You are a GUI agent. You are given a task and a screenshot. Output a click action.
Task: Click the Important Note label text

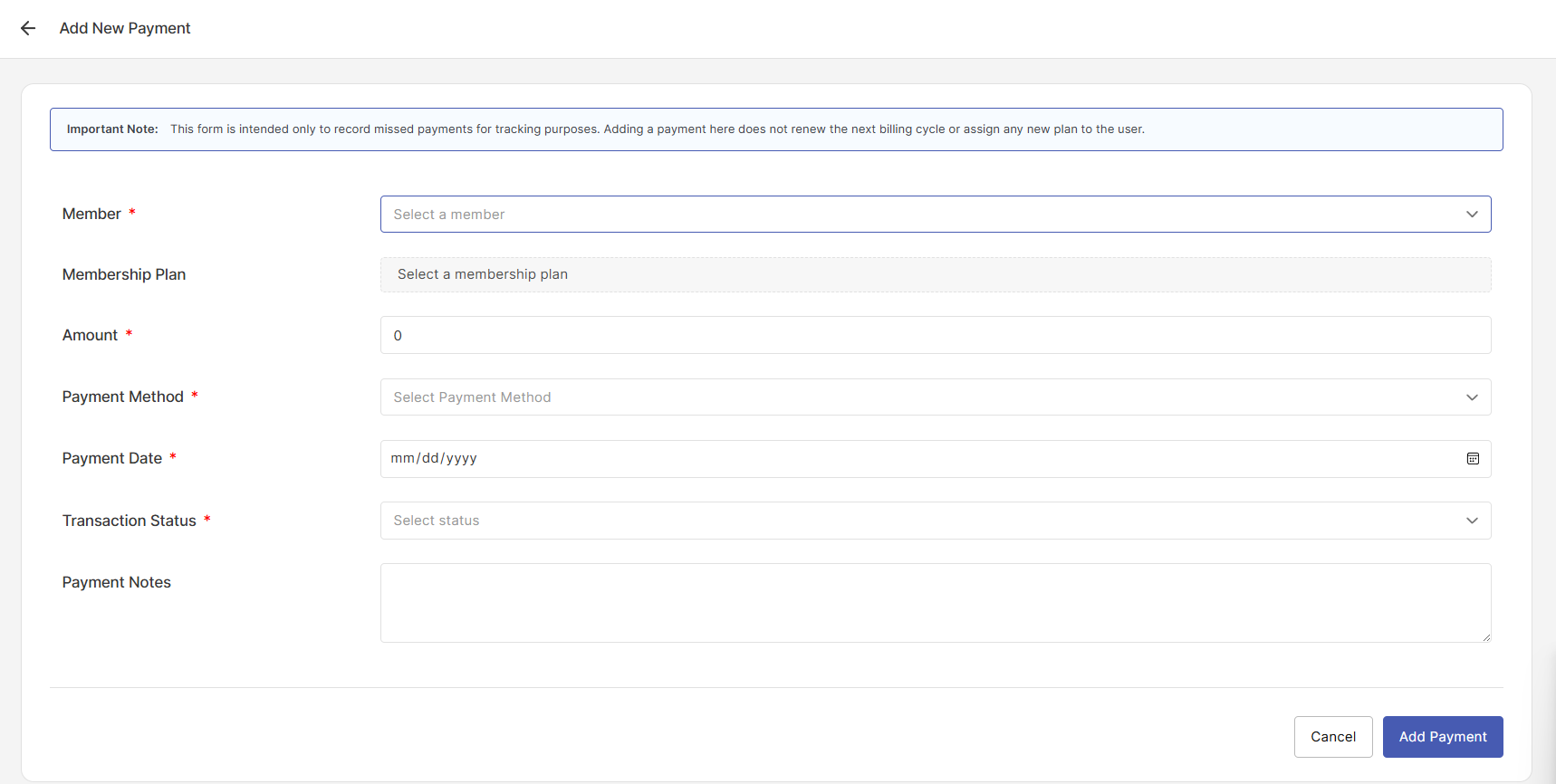point(112,129)
